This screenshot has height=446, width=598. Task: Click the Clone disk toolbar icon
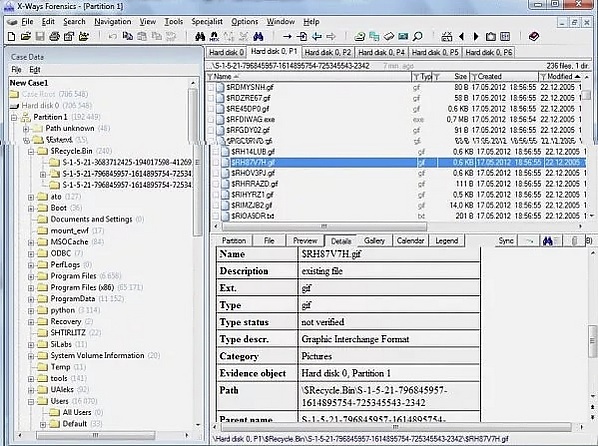374,37
